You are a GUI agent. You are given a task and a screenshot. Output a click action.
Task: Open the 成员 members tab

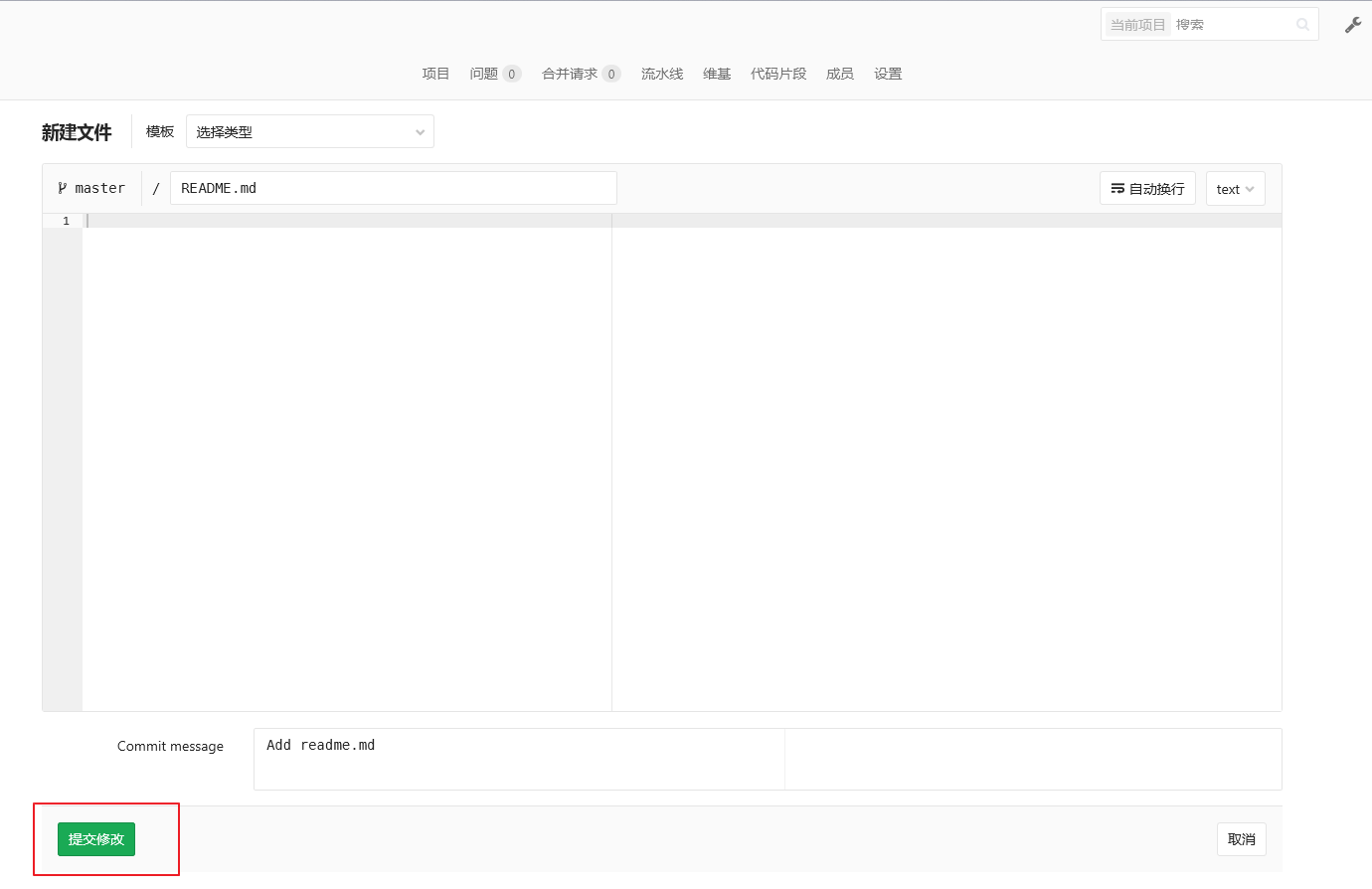click(840, 74)
